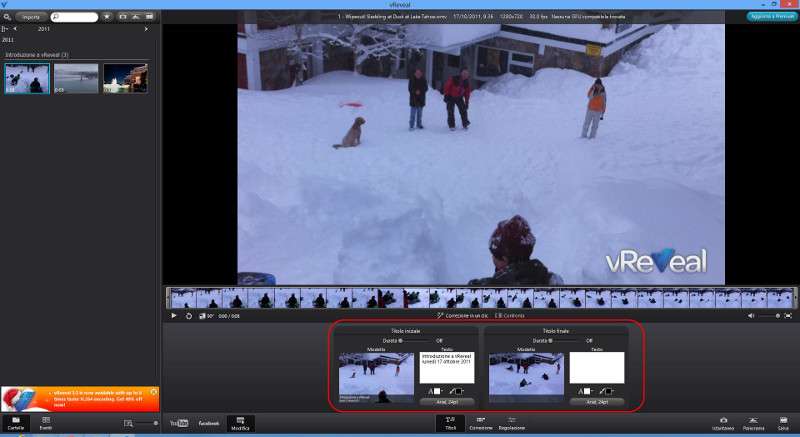
Task: Toggle Durata switch for Titolo finale
Action: pyautogui.click(x=555, y=341)
